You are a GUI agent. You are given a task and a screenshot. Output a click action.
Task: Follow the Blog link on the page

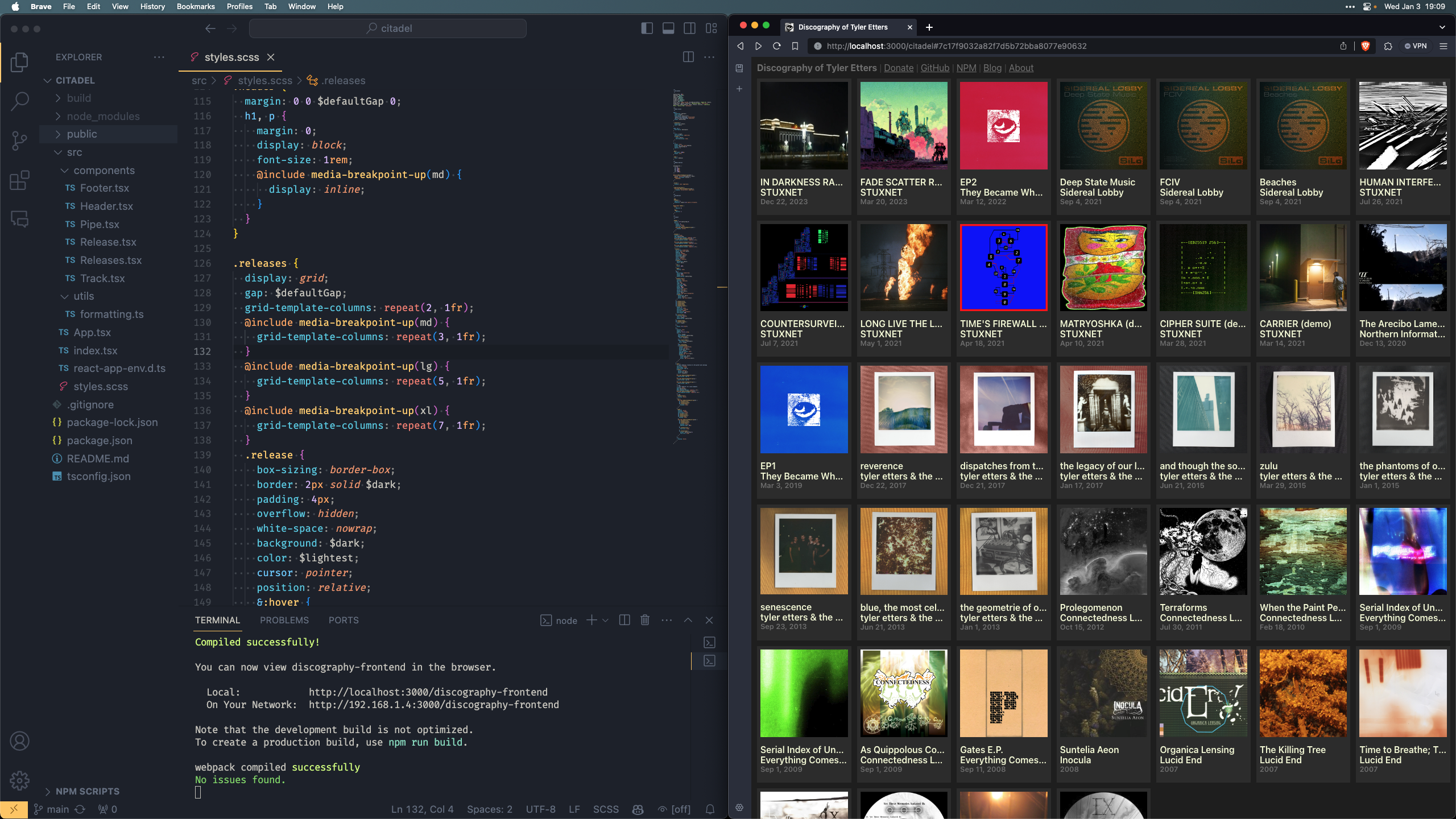(x=992, y=68)
